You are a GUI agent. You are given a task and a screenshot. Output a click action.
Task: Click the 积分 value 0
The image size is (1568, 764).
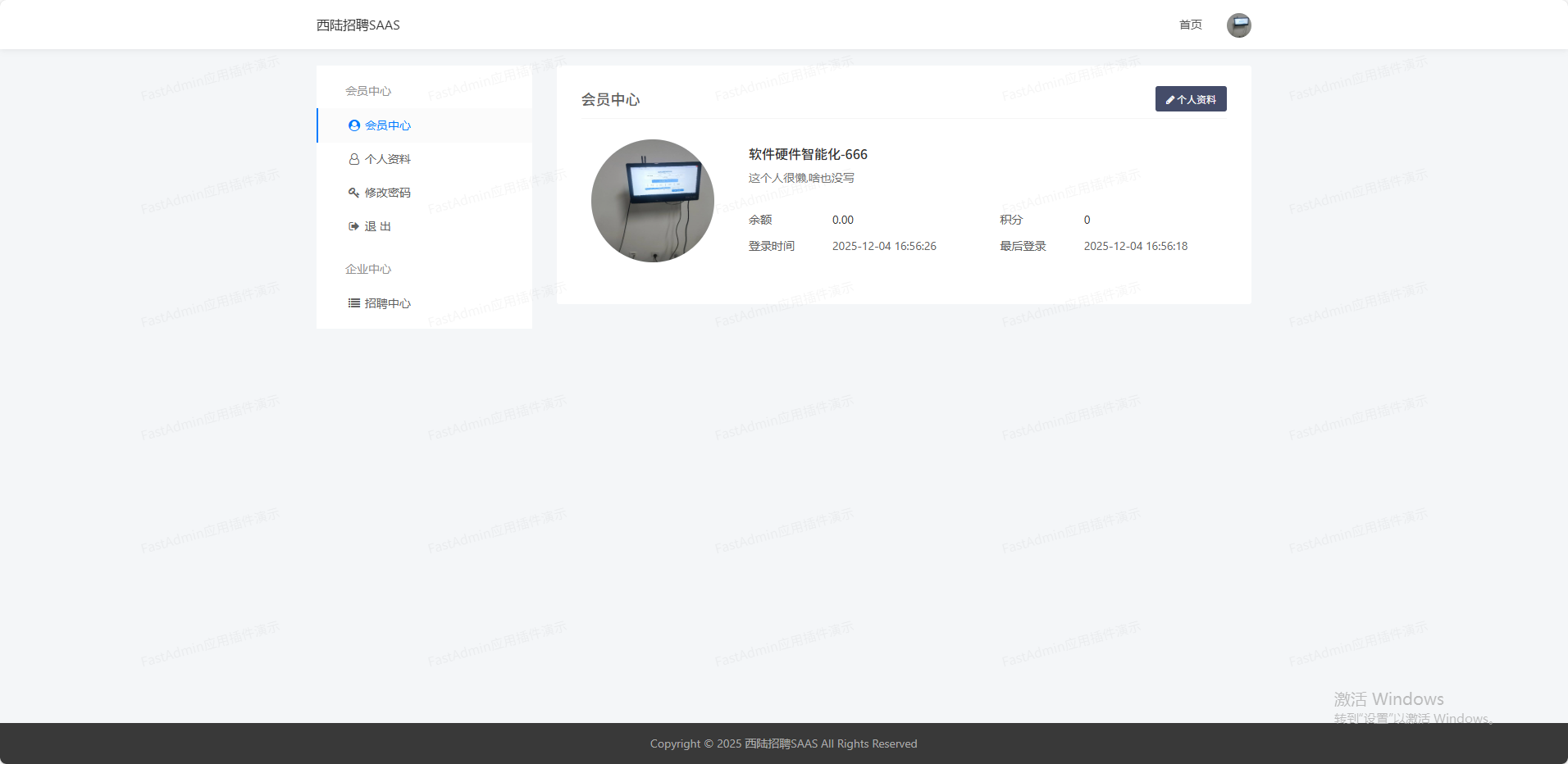coord(1087,220)
